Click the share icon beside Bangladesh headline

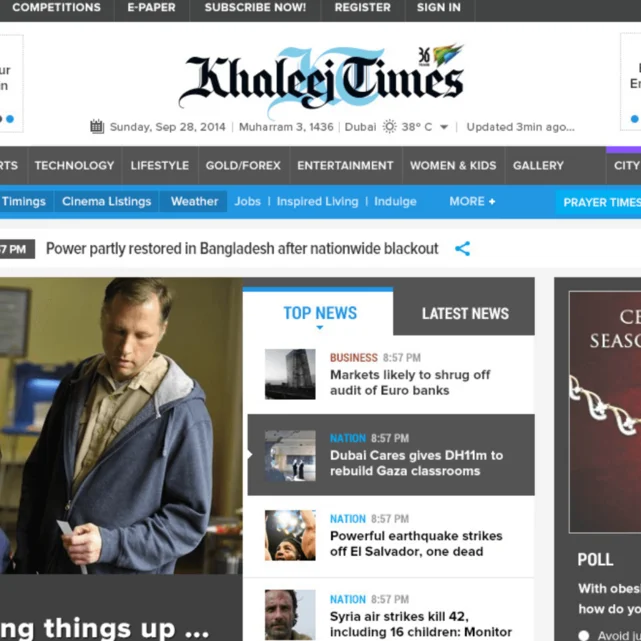click(462, 249)
